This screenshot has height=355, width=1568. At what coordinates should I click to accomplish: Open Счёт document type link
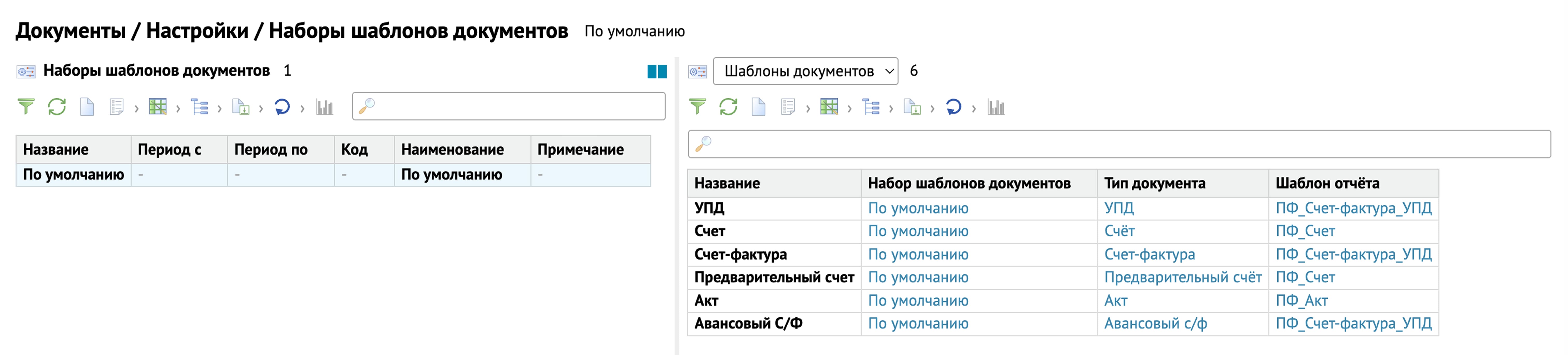coord(1119,231)
